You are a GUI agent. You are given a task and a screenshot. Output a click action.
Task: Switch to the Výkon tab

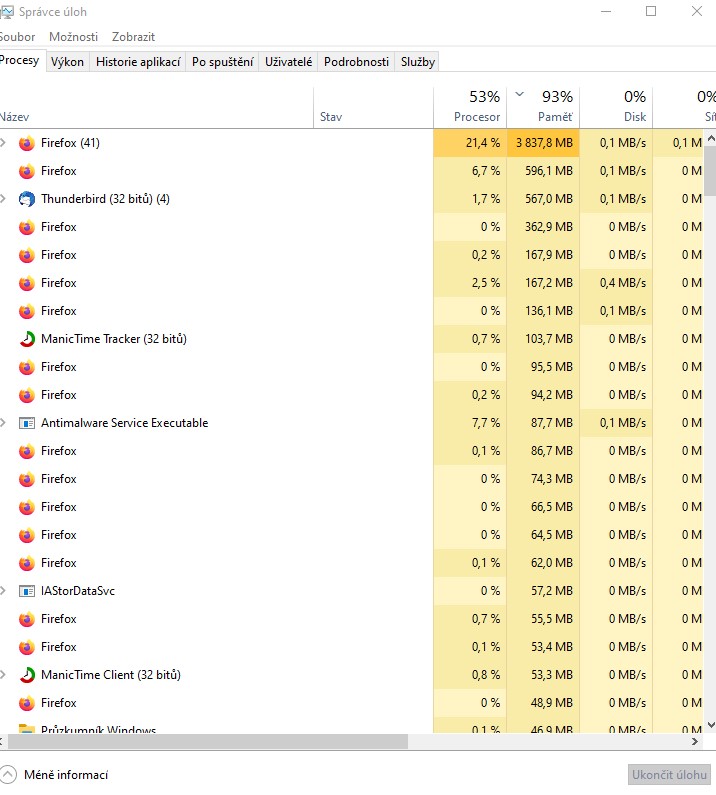coord(67,62)
